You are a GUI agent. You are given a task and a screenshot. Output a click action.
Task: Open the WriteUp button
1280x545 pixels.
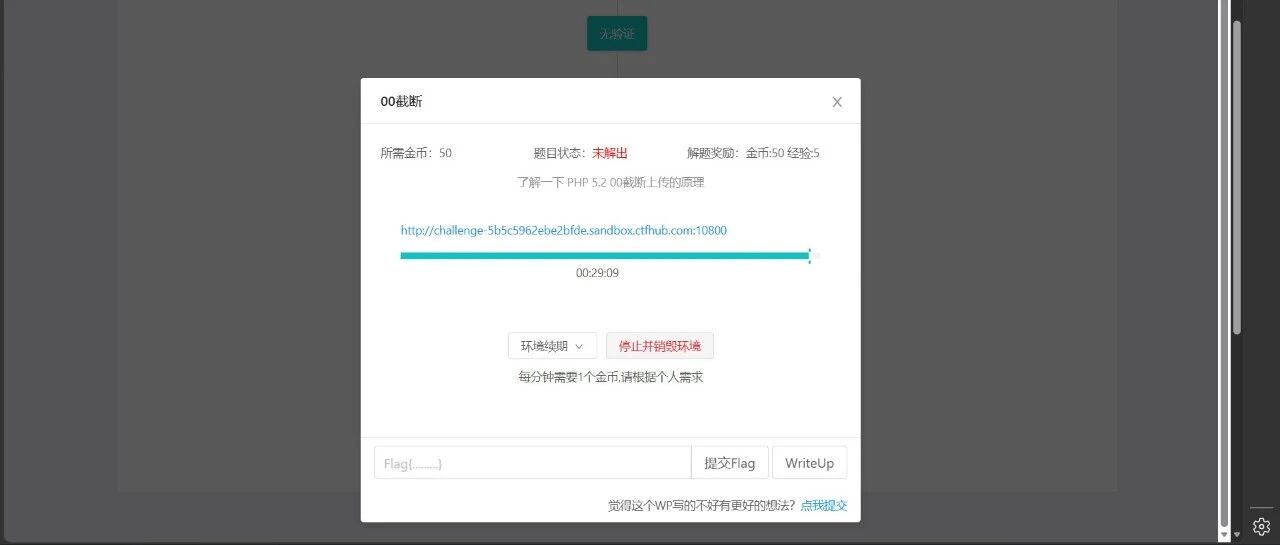tap(810, 463)
